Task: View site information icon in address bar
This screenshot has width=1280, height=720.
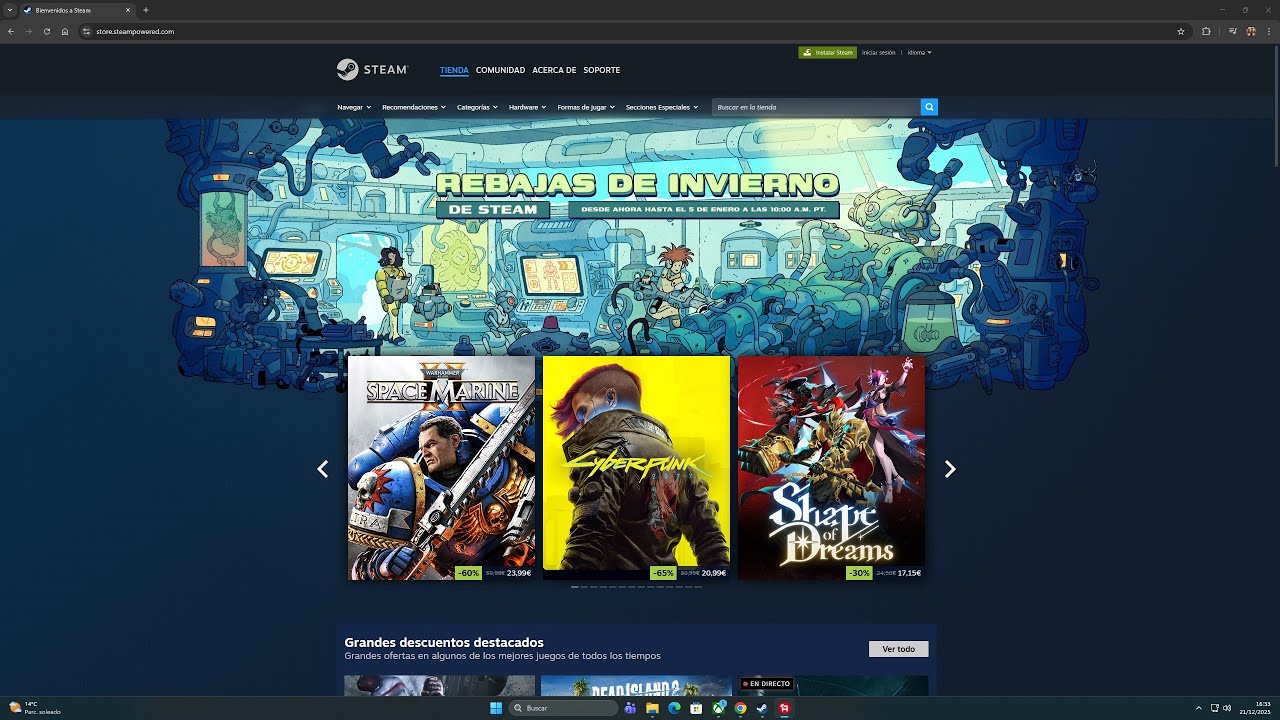Action: (x=87, y=31)
